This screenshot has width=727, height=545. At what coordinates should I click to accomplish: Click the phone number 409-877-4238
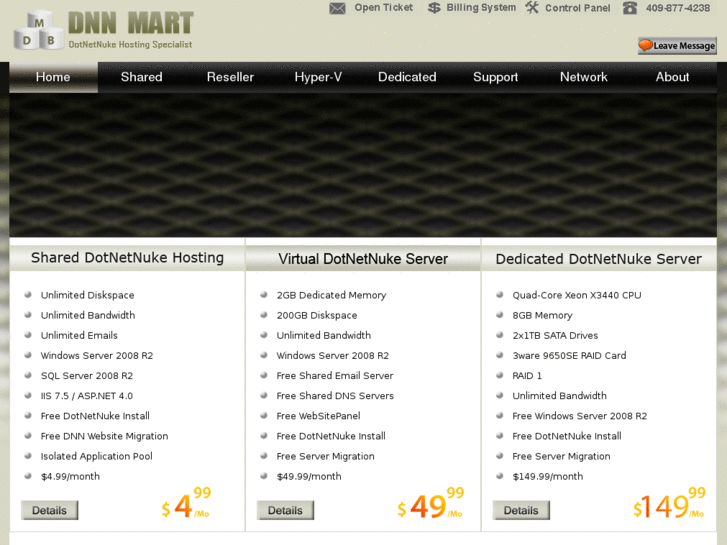click(x=678, y=8)
